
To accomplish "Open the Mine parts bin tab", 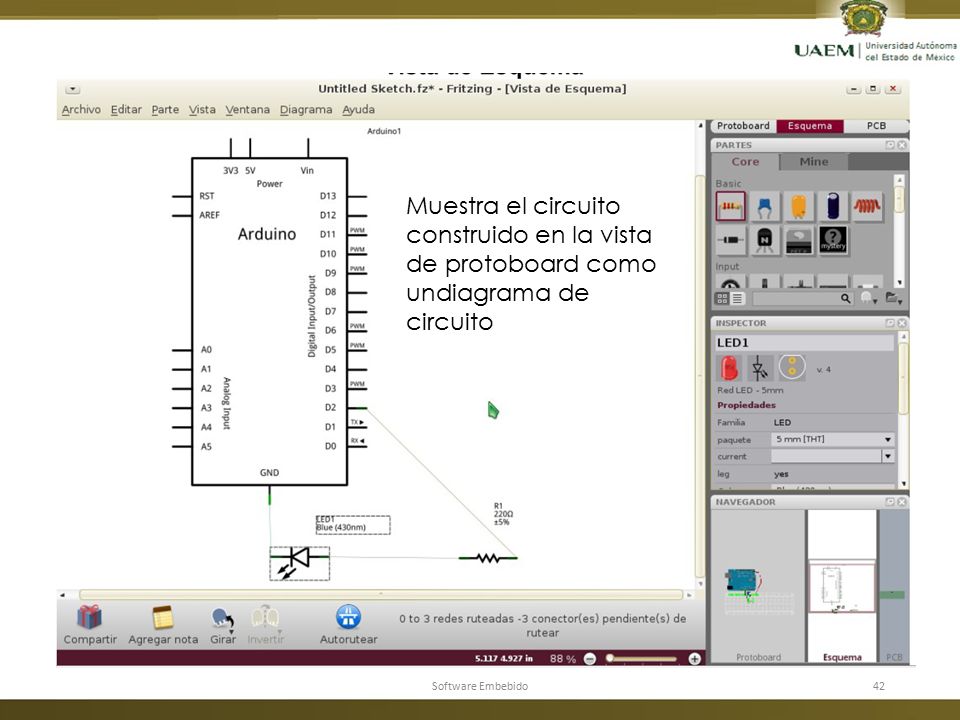I will [x=814, y=162].
